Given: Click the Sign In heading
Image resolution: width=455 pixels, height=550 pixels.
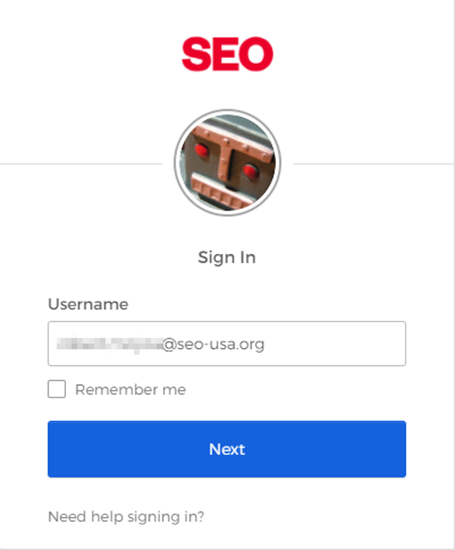Looking at the screenshot, I should [227, 257].
